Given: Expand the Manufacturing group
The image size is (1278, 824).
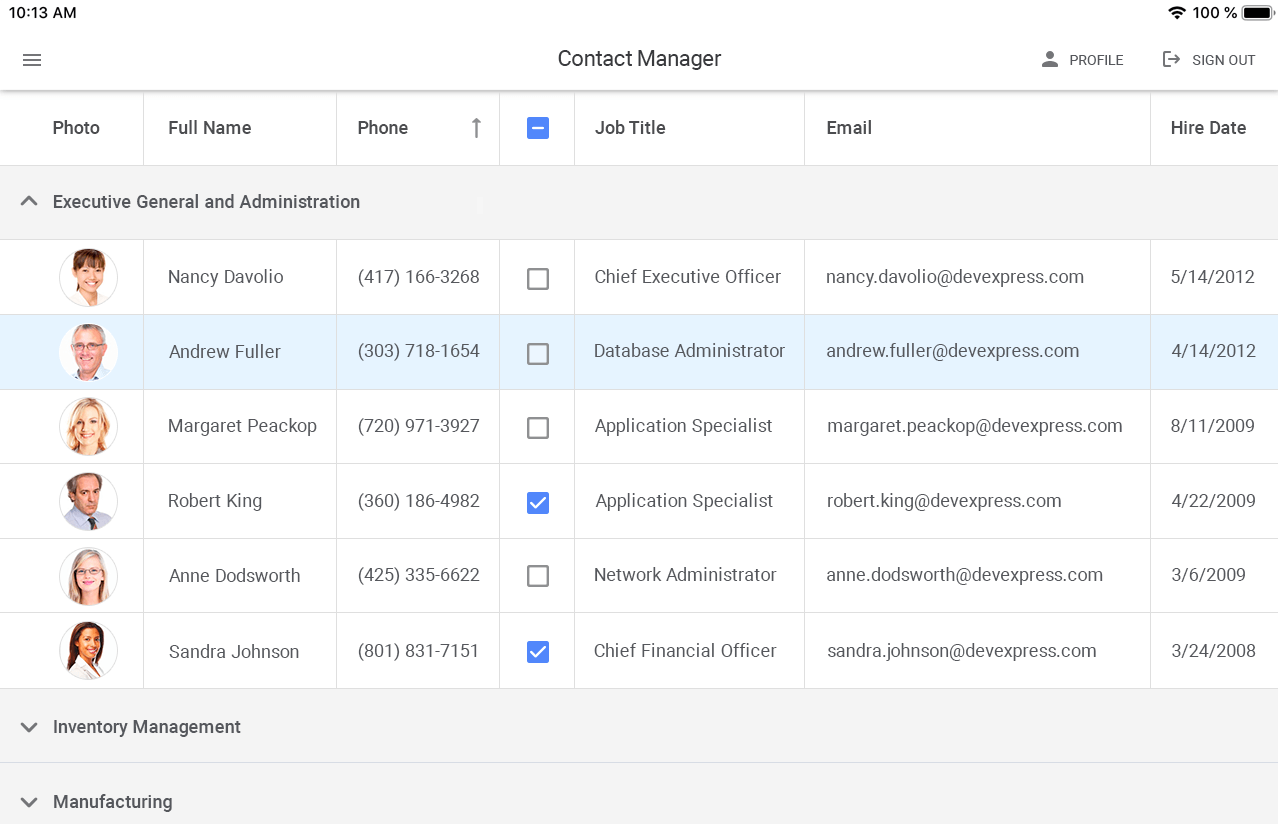Looking at the screenshot, I should [29, 801].
